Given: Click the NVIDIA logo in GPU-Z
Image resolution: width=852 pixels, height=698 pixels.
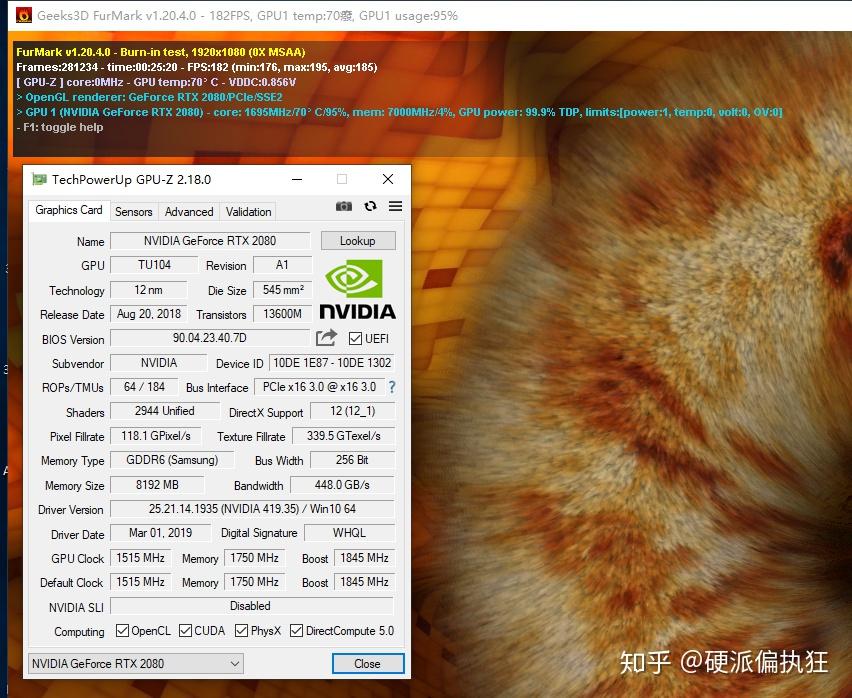Looking at the screenshot, I should coord(357,289).
